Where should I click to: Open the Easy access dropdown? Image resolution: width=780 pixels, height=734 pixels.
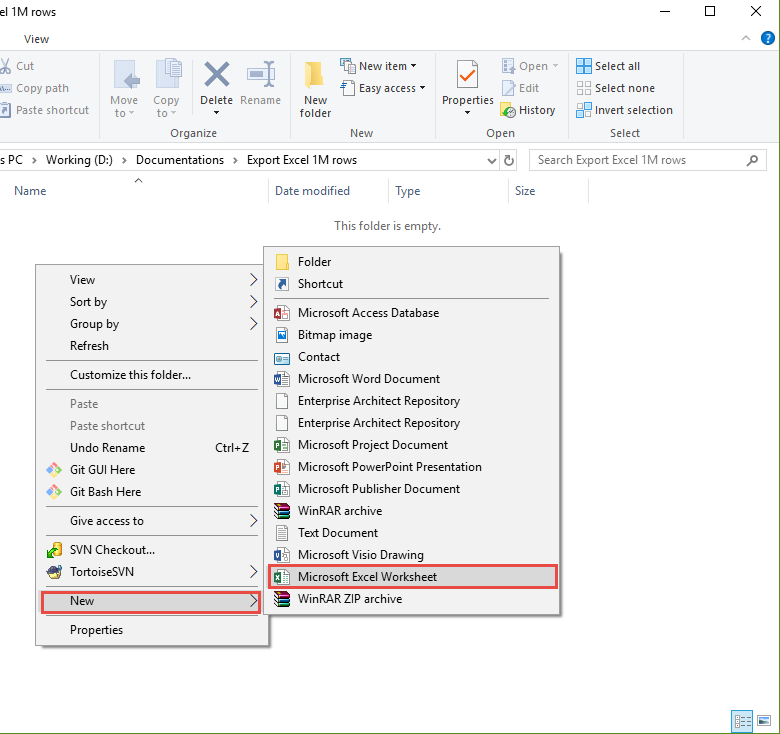(385, 88)
